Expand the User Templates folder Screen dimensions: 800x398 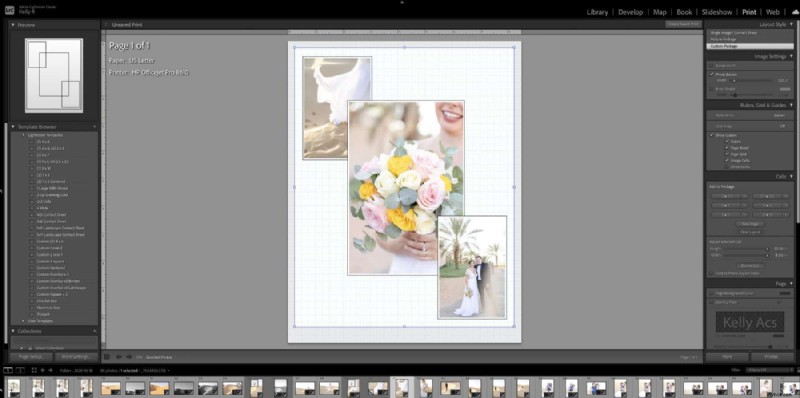coord(23,321)
